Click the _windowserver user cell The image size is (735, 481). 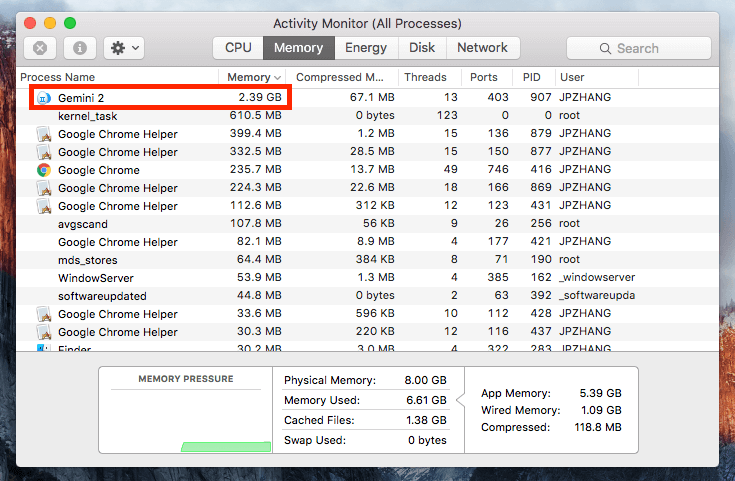coord(597,278)
